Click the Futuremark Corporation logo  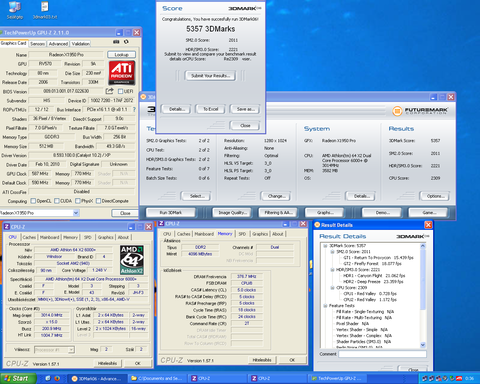pyautogui.click(x=420, y=111)
